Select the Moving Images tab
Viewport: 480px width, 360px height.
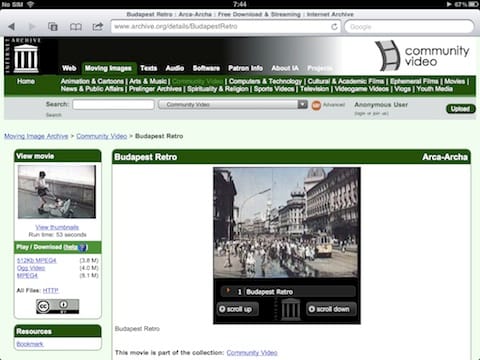click(x=108, y=68)
